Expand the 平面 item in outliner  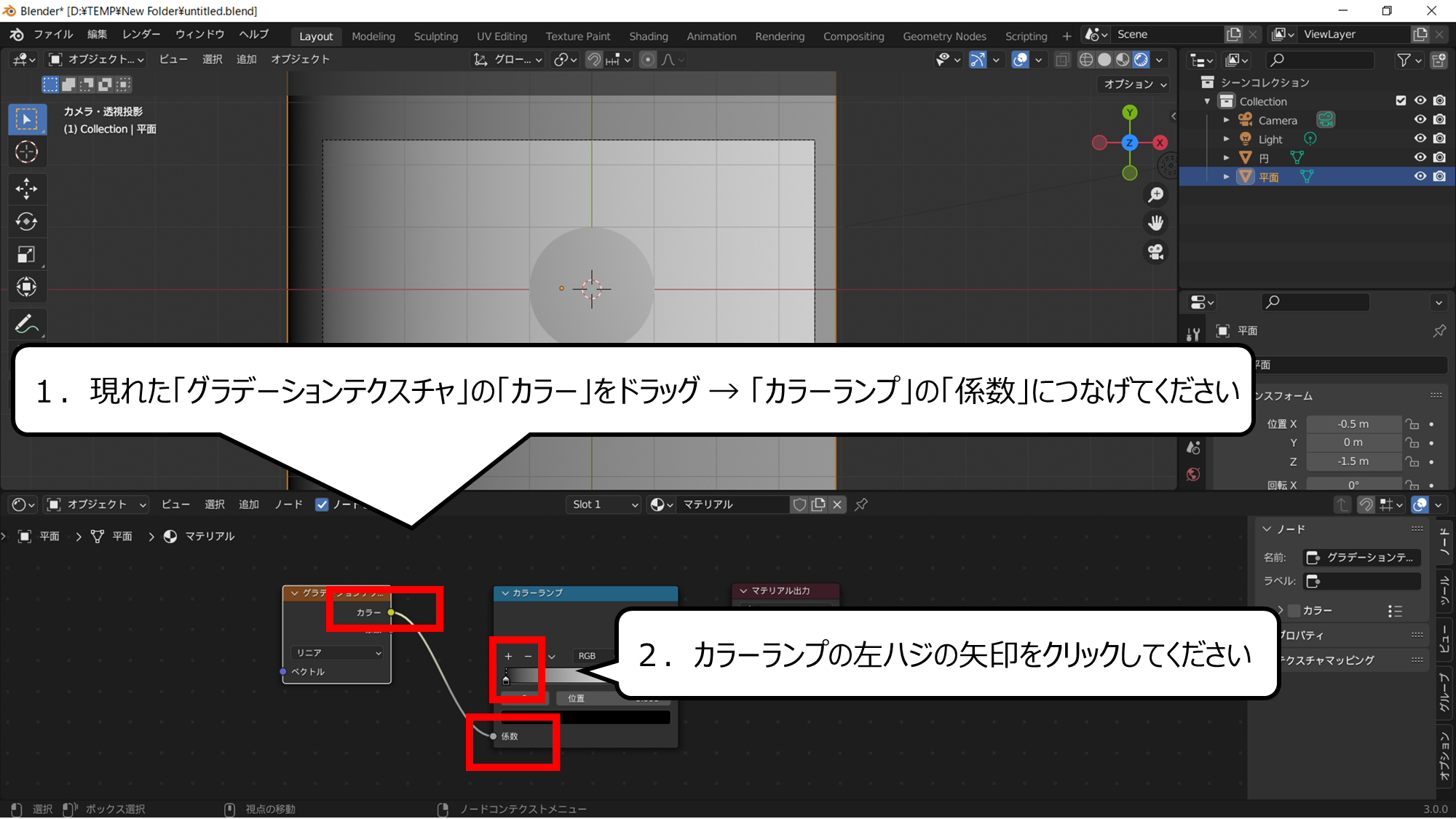(1227, 177)
